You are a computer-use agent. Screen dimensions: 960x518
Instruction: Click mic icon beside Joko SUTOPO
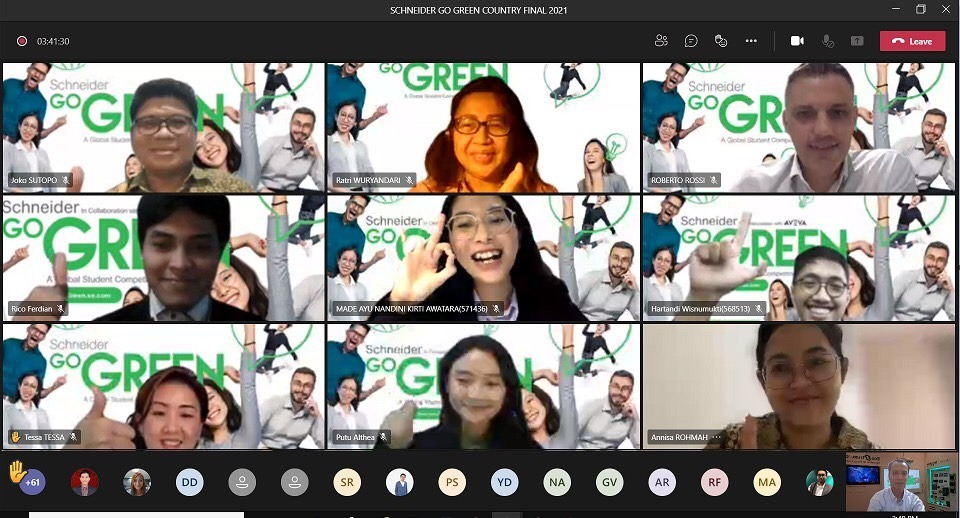tap(66, 180)
